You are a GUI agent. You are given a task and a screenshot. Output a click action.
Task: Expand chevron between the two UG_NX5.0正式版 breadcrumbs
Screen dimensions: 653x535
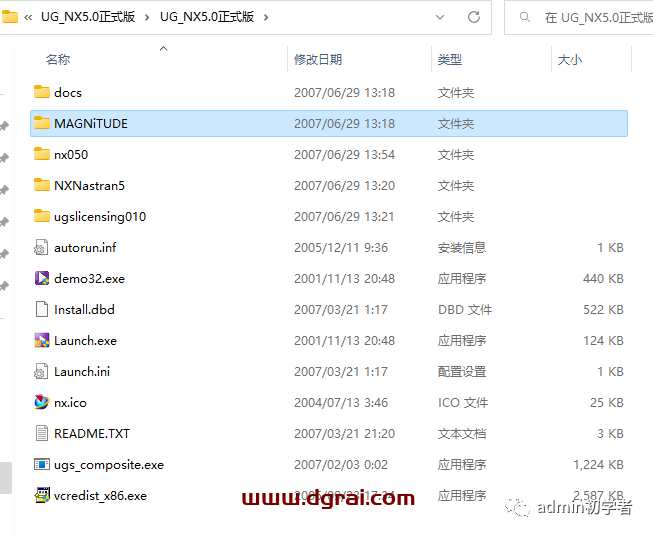pos(147,17)
